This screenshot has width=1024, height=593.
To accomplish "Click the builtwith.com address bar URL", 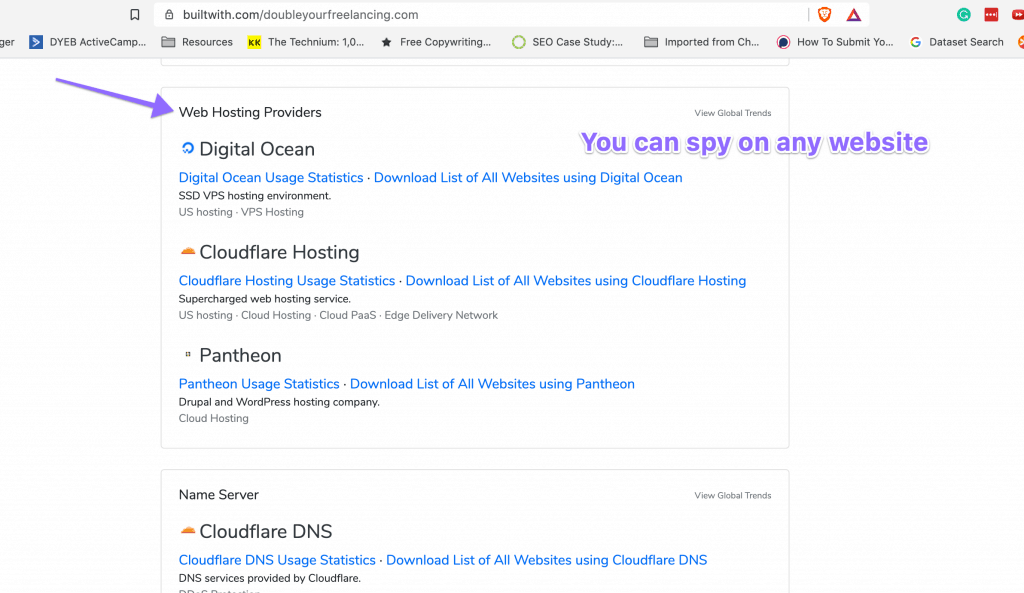I will click(300, 14).
